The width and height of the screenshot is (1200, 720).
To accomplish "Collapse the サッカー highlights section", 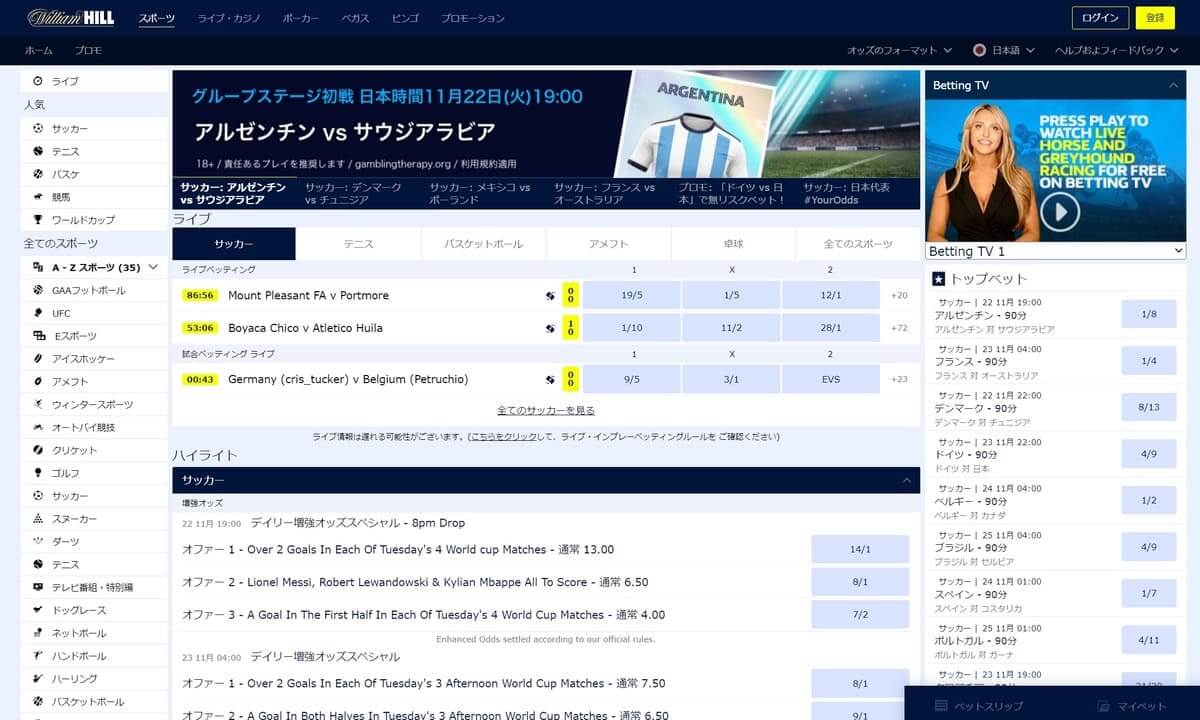I will 907,481.
